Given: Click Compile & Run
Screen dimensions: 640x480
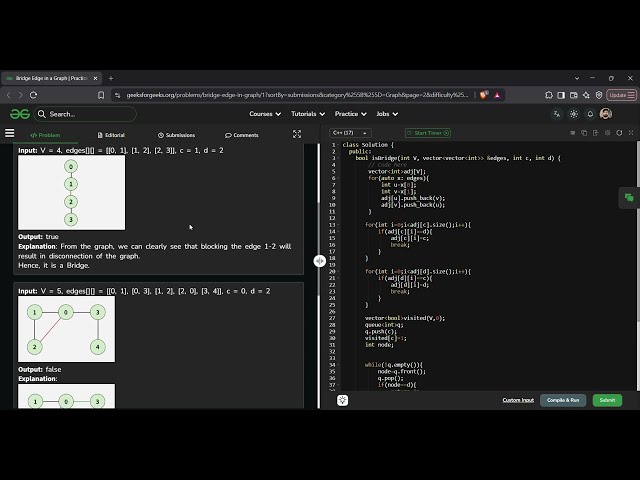Looking at the screenshot, I should [563, 400].
